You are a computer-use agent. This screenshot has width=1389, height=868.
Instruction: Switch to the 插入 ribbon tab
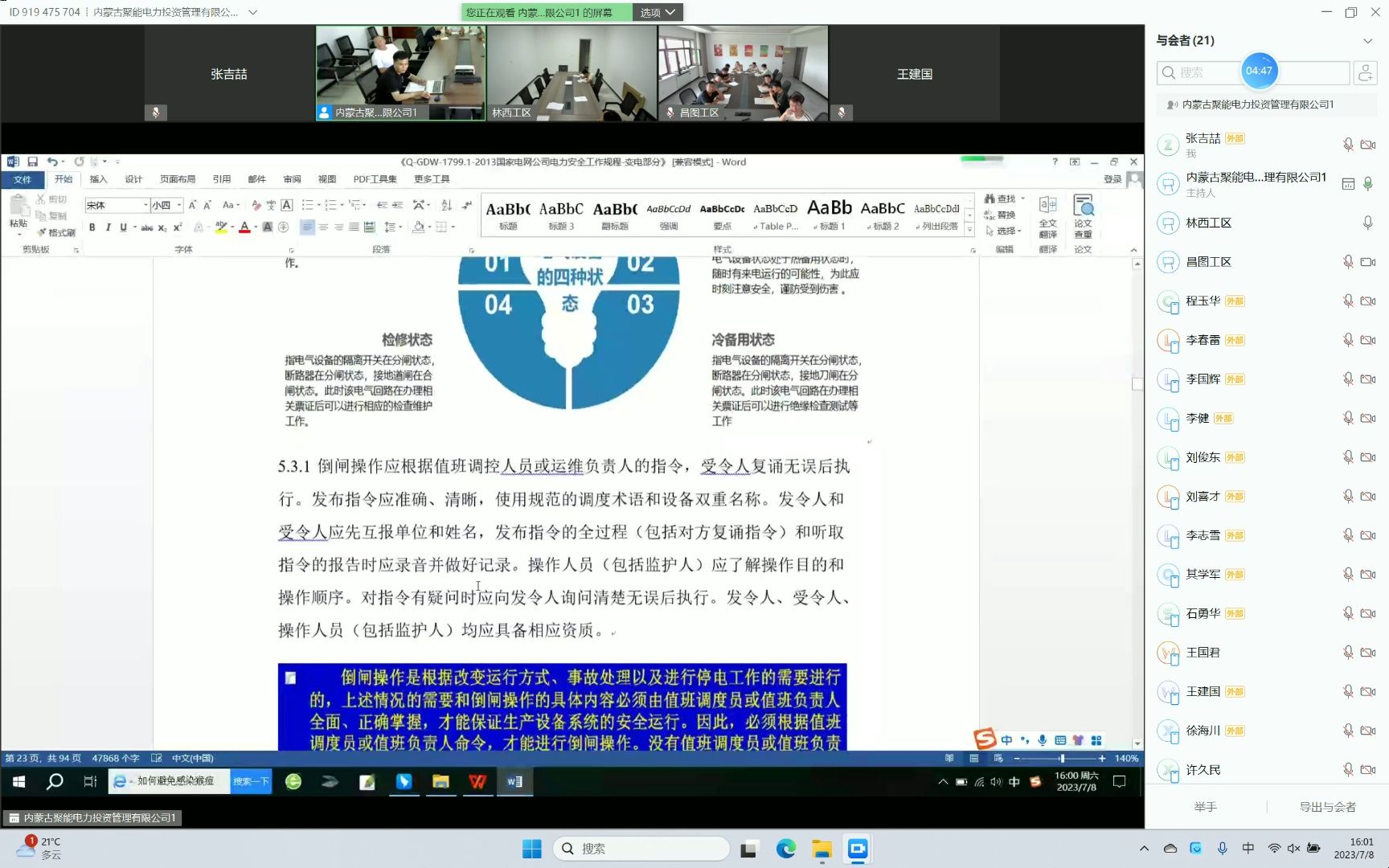click(x=98, y=179)
